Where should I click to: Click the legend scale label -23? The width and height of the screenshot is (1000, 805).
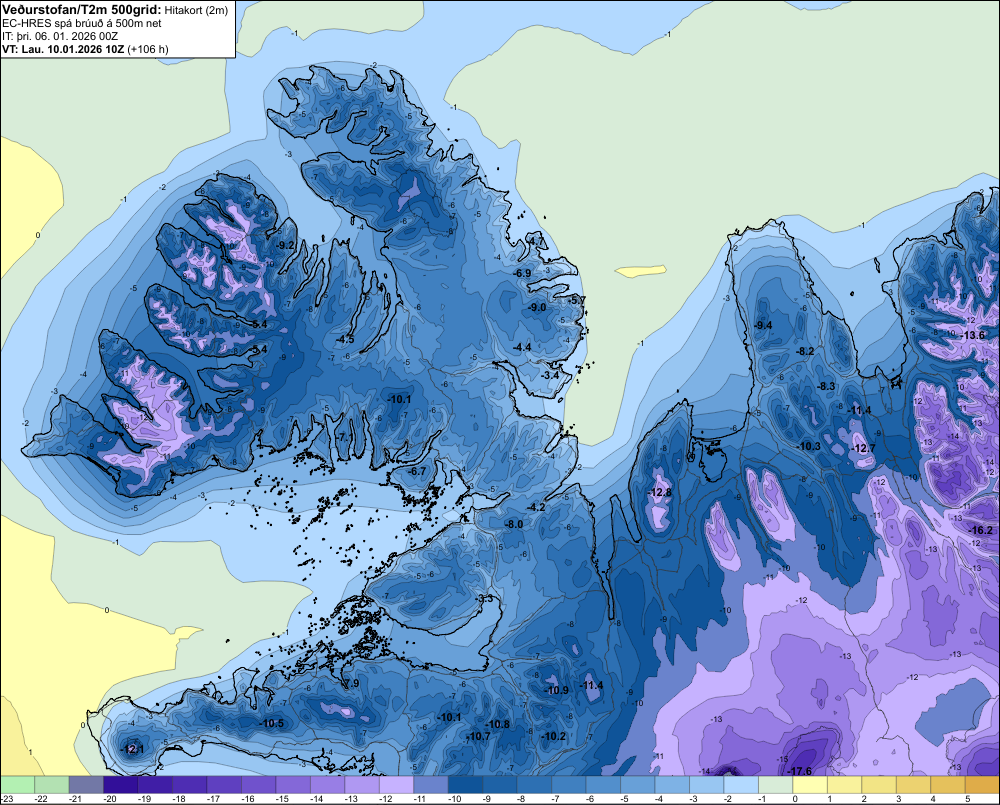6,799
